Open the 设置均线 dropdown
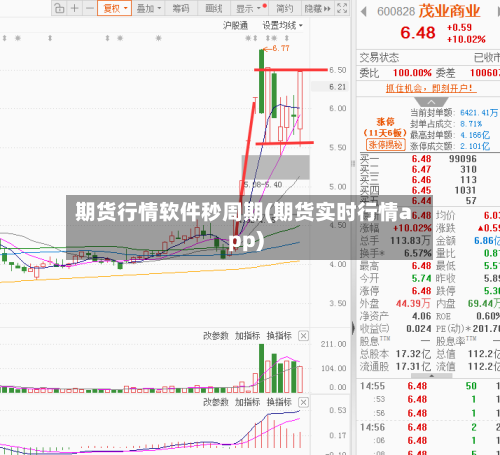 point(283,25)
